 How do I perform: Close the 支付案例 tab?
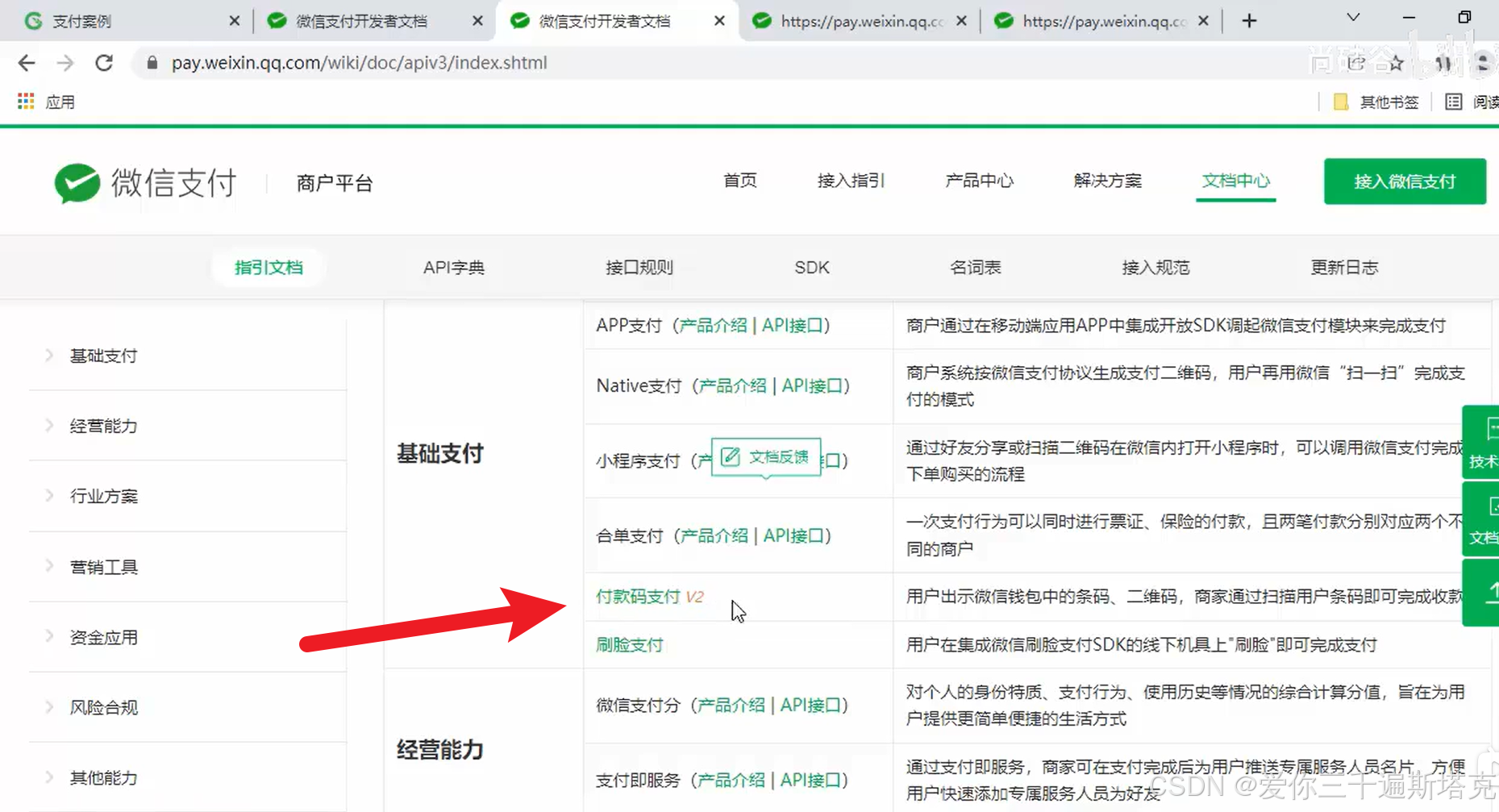pyautogui.click(x=234, y=21)
